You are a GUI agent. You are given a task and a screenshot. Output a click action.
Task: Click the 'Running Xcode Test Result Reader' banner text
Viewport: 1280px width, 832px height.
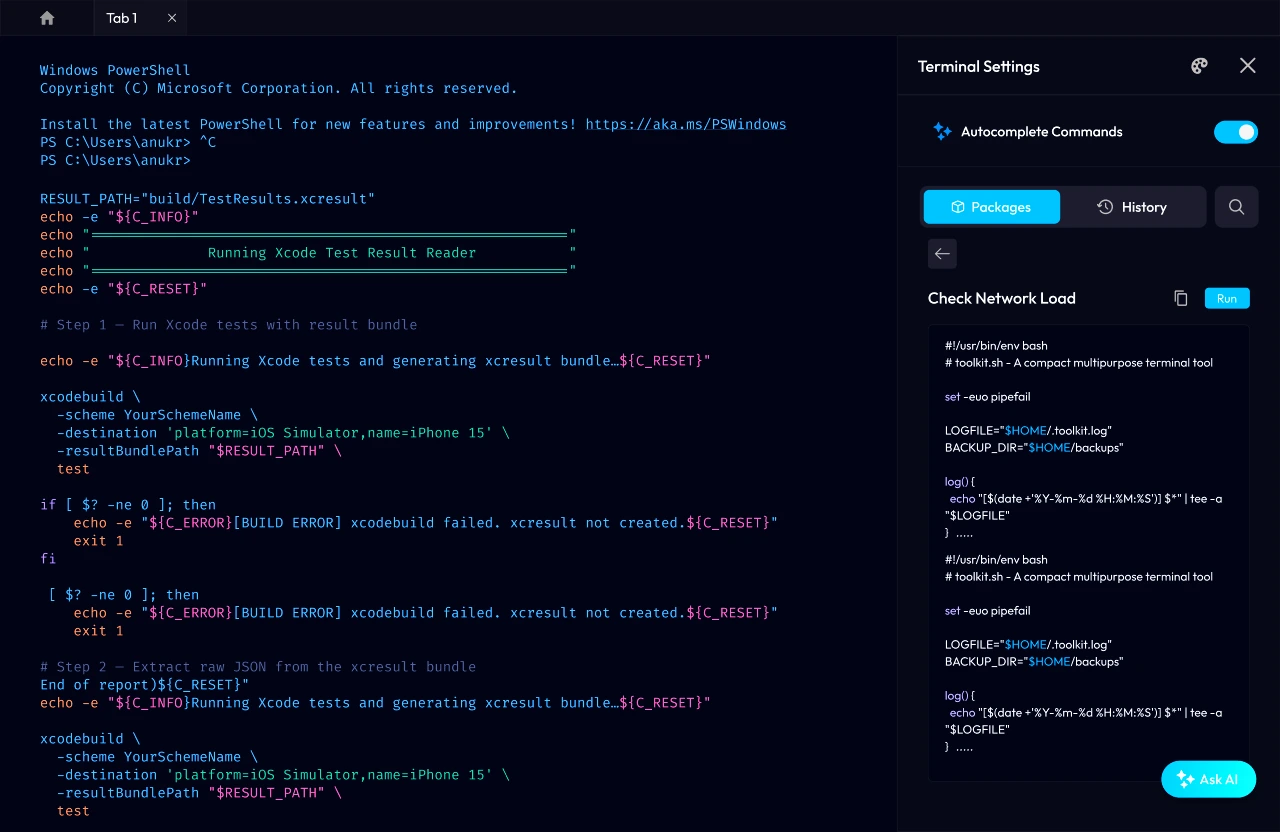[x=342, y=253]
